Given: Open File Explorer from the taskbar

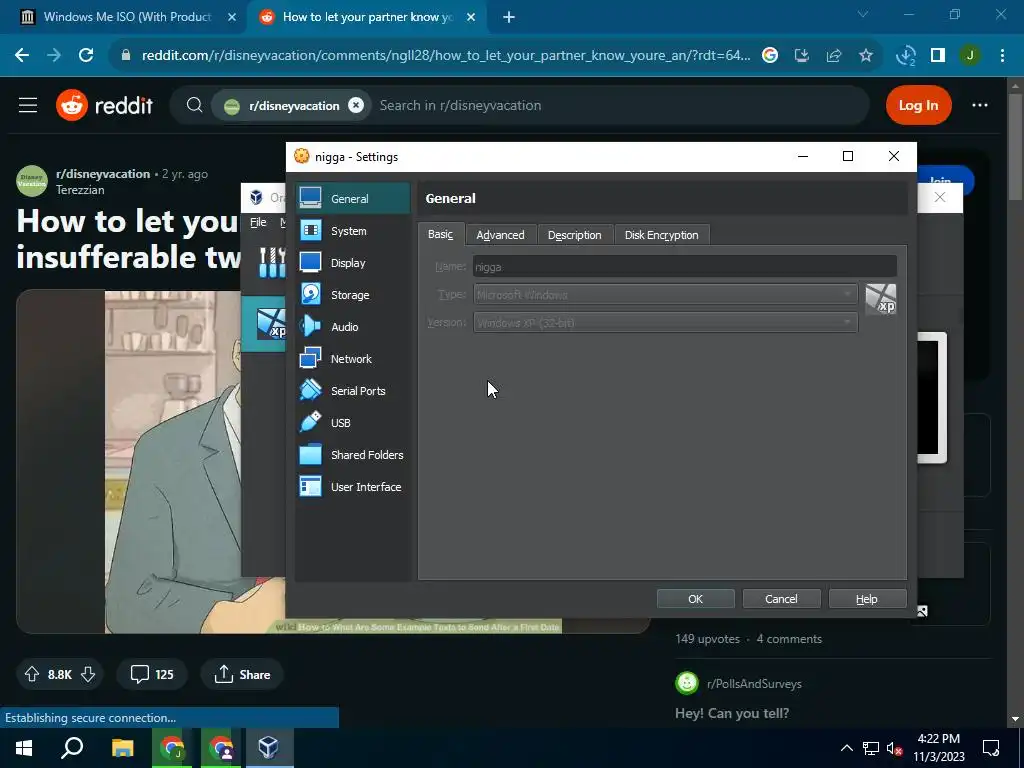Looking at the screenshot, I should click(x=122, y=747).
